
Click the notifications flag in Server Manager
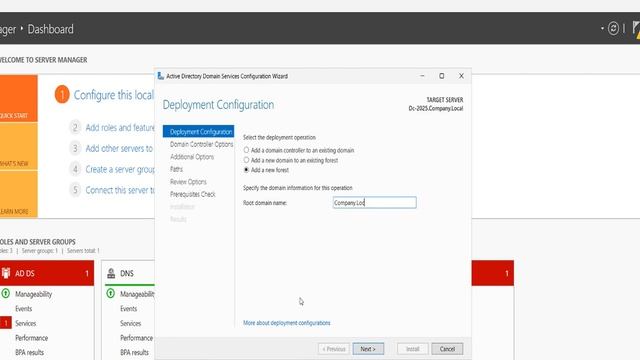point(636,29)
